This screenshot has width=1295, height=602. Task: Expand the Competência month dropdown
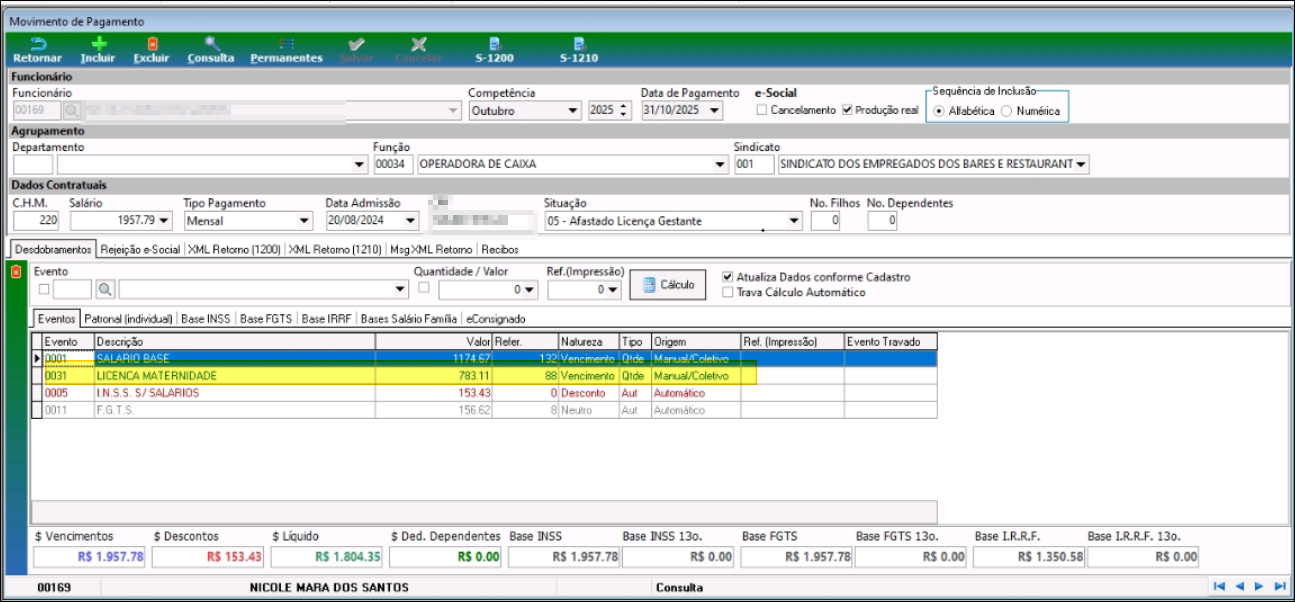[x=573, y=111]
